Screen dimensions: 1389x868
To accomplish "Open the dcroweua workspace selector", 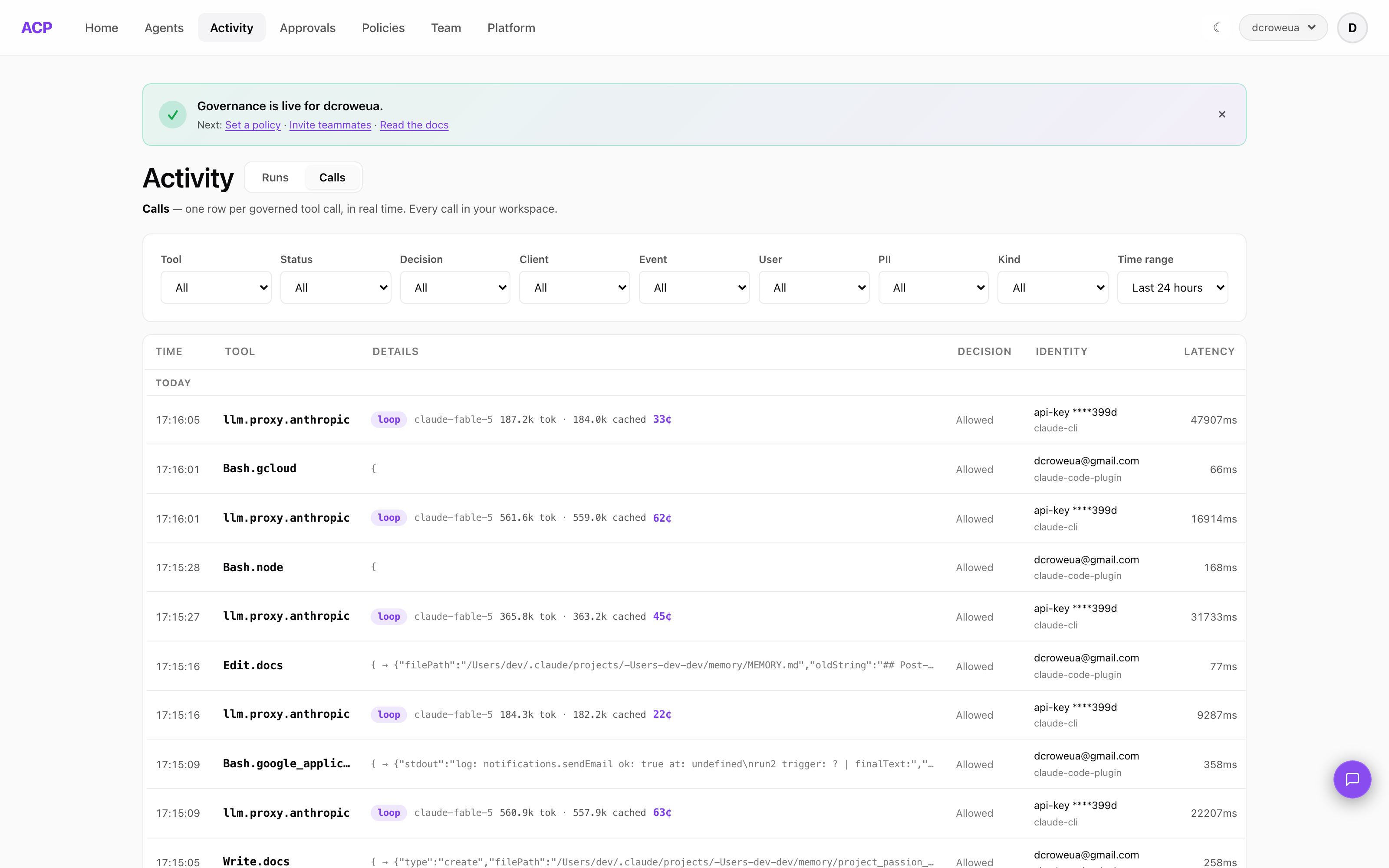I will pyautogui.click(x=1283, y=27).
